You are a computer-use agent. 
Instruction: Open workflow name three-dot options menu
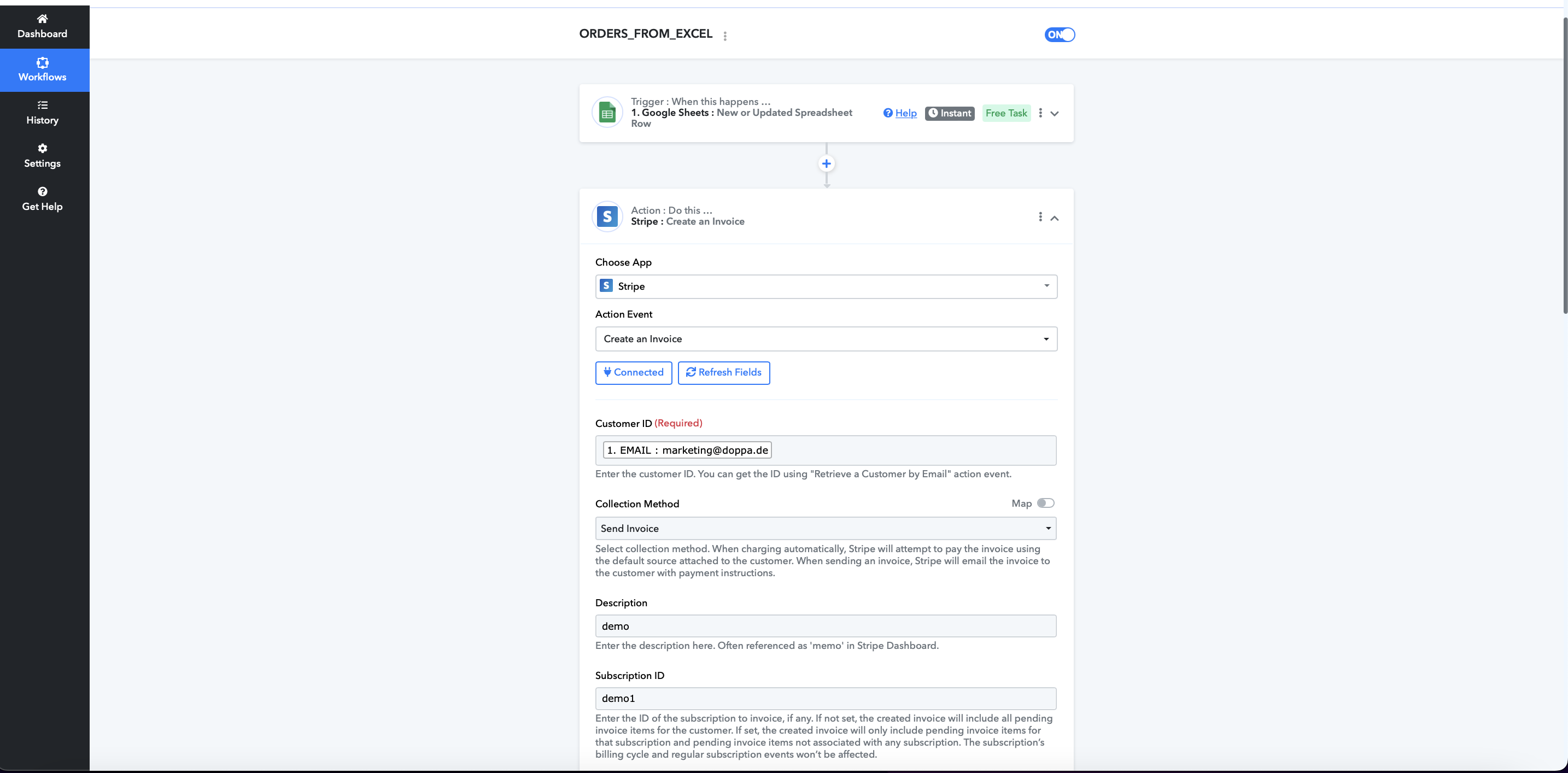click(x=724, y=36)
